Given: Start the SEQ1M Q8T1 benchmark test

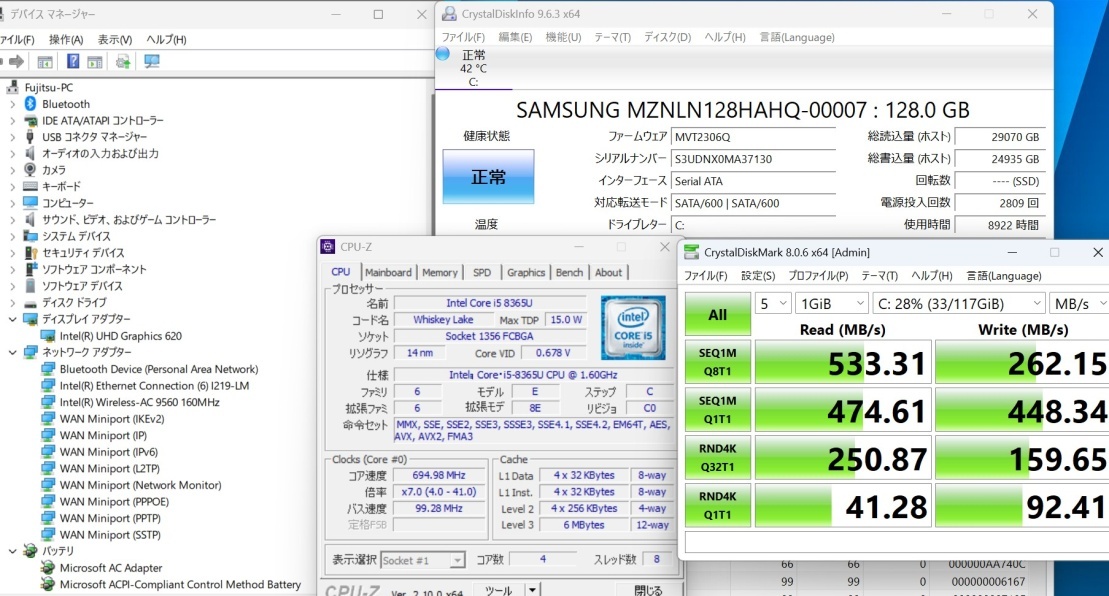Looking at the screenshot, I should pos(717,363).
